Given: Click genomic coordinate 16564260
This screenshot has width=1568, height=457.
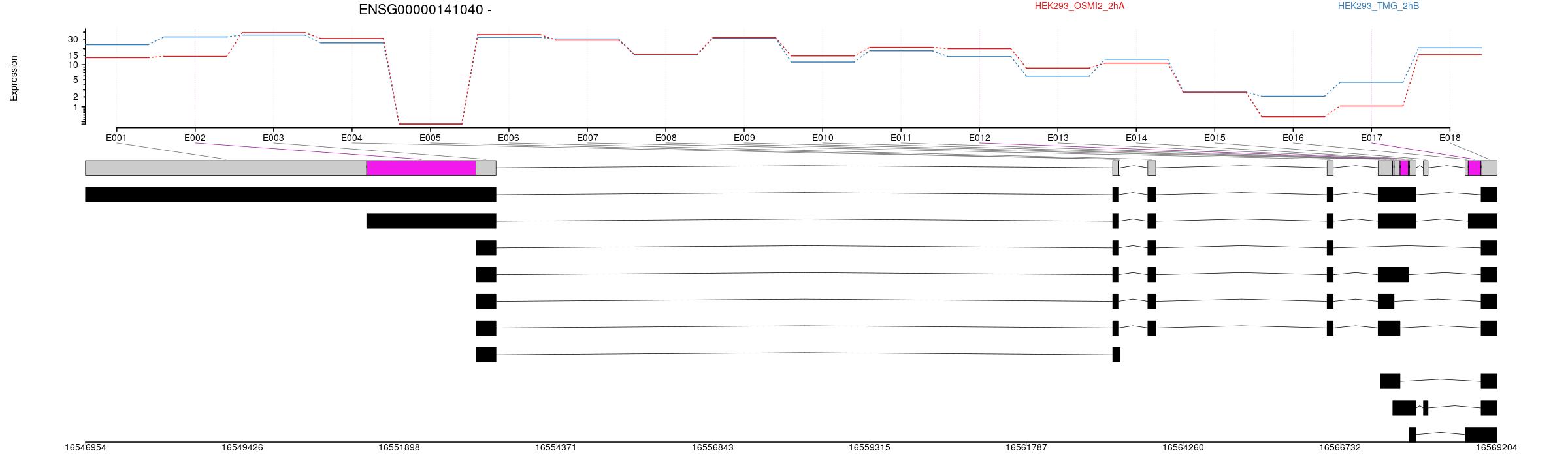Looking at the screenshot, I should point(1183,447).
